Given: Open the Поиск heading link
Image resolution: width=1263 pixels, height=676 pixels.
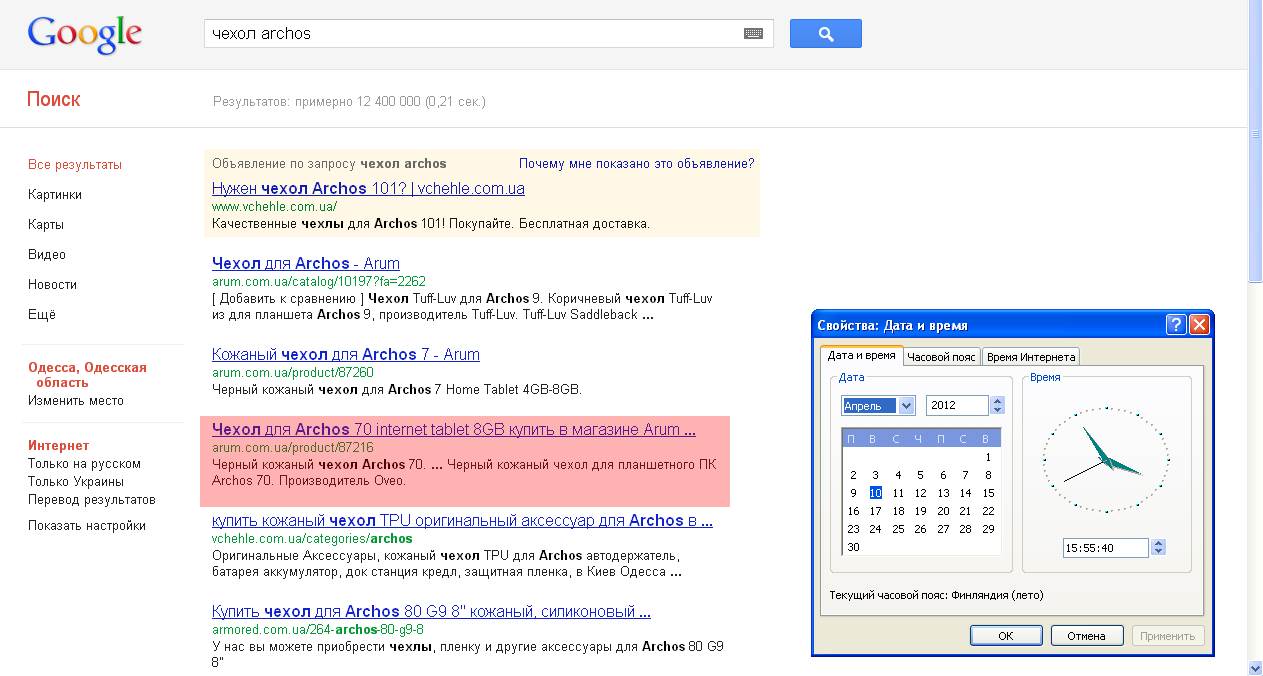Looking at the screenshot, I should point(54,100).
